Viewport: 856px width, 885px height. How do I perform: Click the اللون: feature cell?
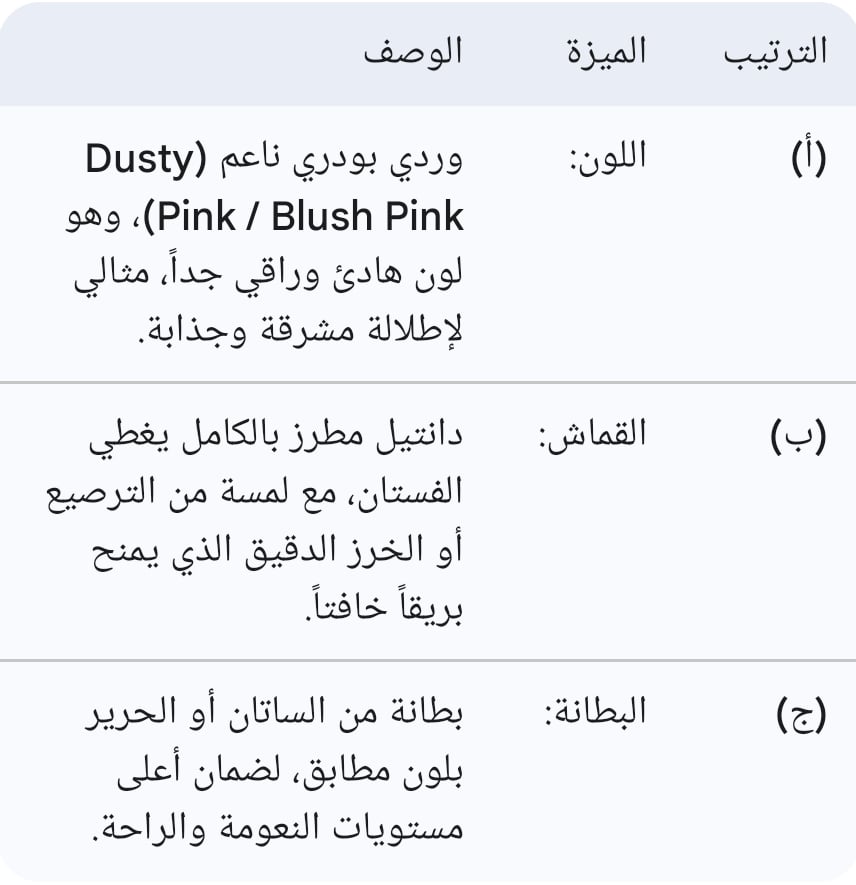[x=608, y=158]
